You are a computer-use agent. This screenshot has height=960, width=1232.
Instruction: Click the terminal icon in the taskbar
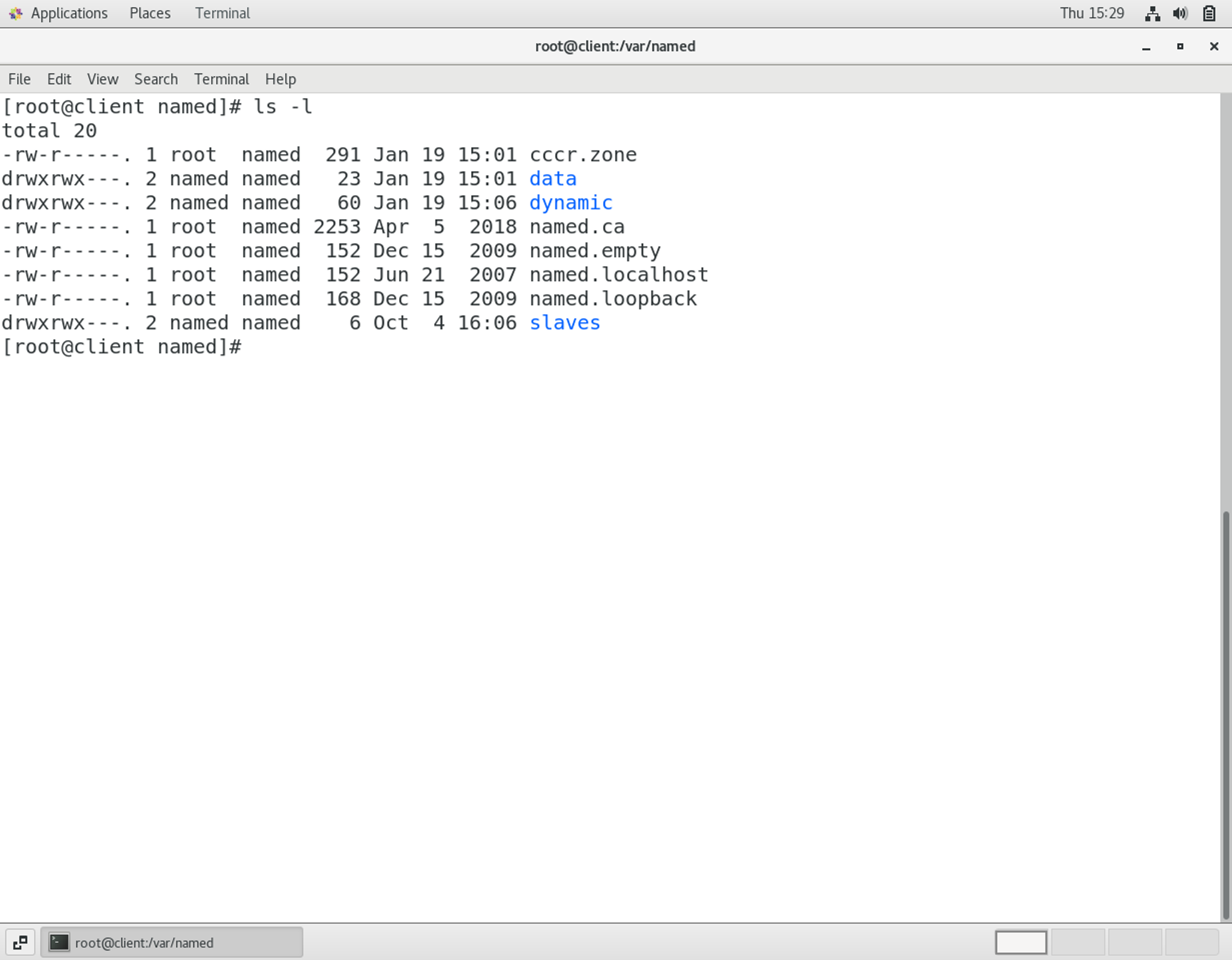tap(59, 942)
